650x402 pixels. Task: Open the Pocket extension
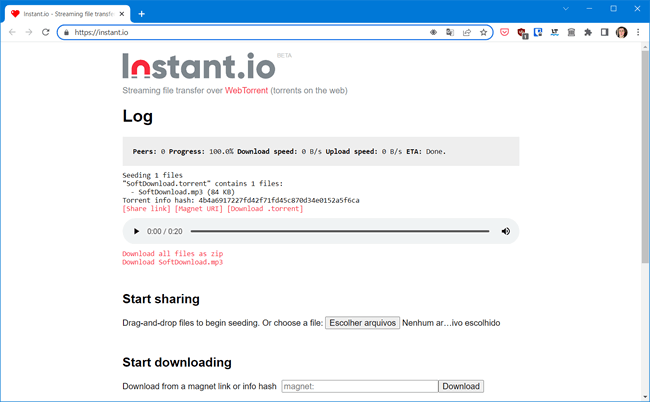click(504, 32)
